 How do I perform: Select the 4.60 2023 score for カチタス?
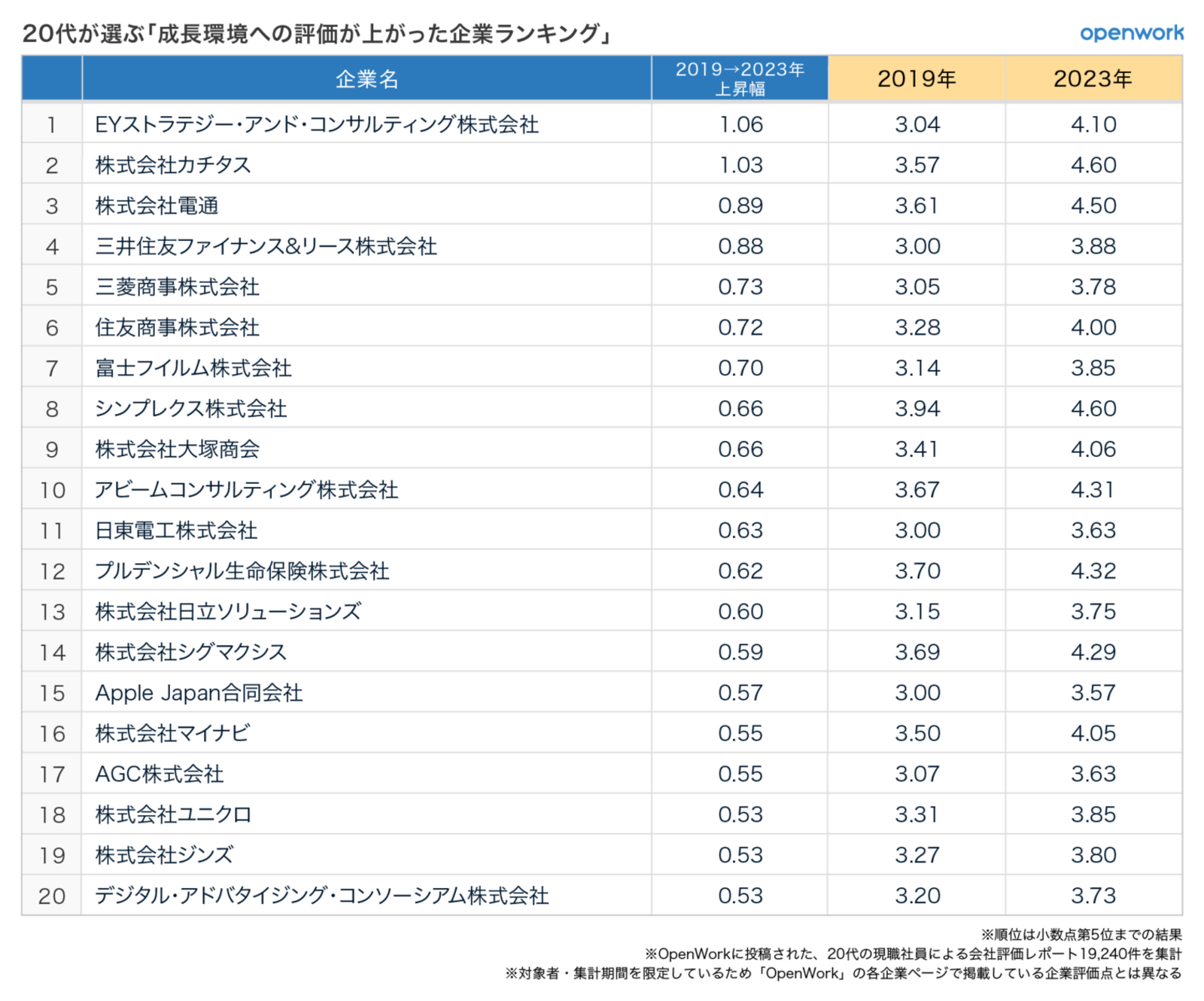pyautogui.click(x=1093, y=165)
